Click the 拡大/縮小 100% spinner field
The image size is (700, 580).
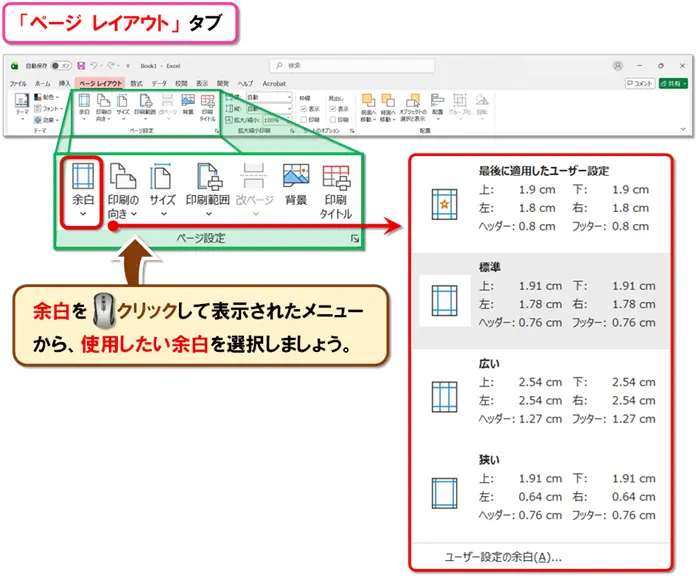[277, 120]
